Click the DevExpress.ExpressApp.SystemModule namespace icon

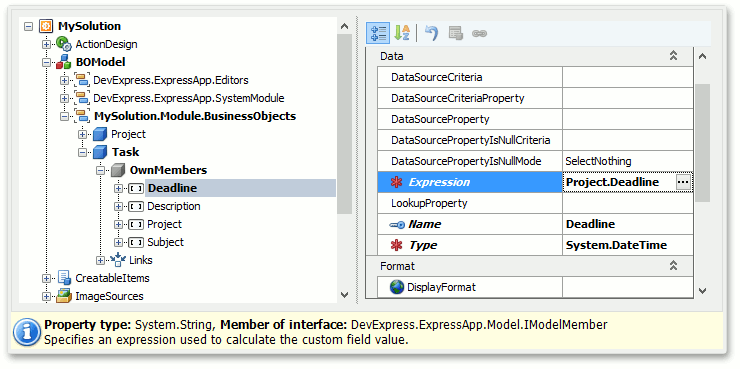click(82, 98)
